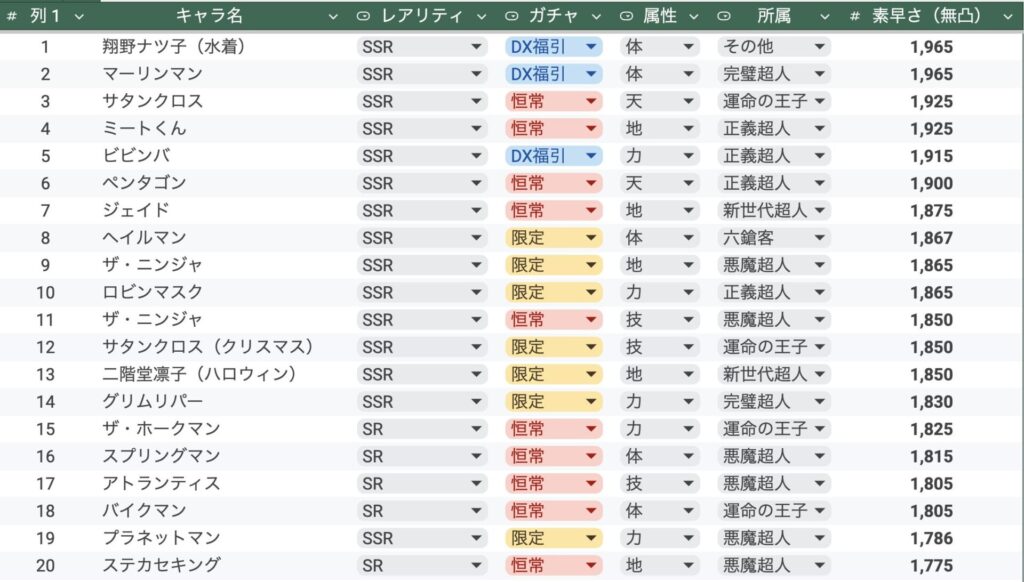
Task: Open the 恒常 gacha chip for ジェイド
Action: pos(554,210)
